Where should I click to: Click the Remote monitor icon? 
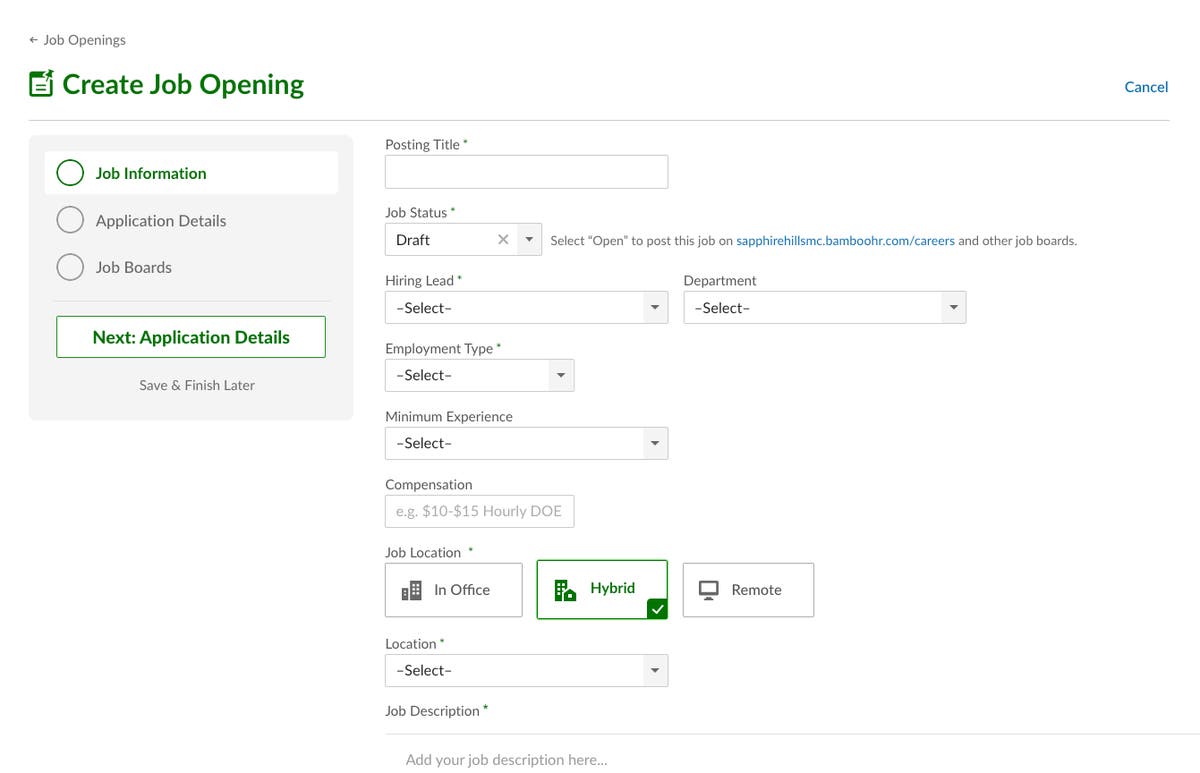[x=708, y=589]
